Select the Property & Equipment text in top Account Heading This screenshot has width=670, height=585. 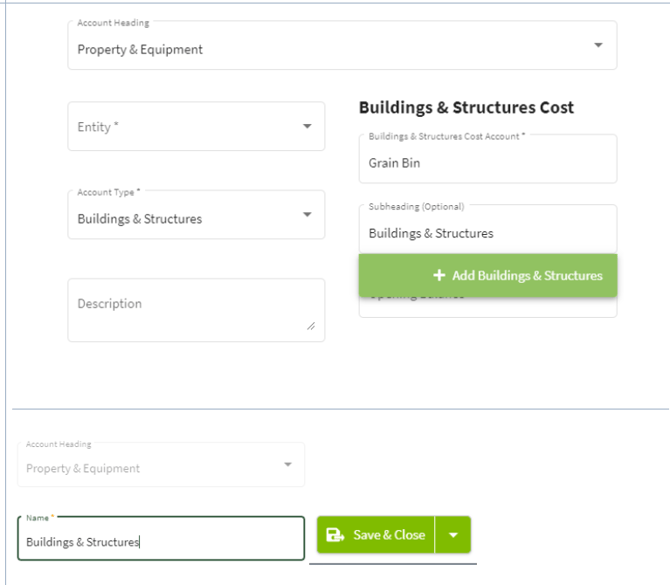pos(140,50)
